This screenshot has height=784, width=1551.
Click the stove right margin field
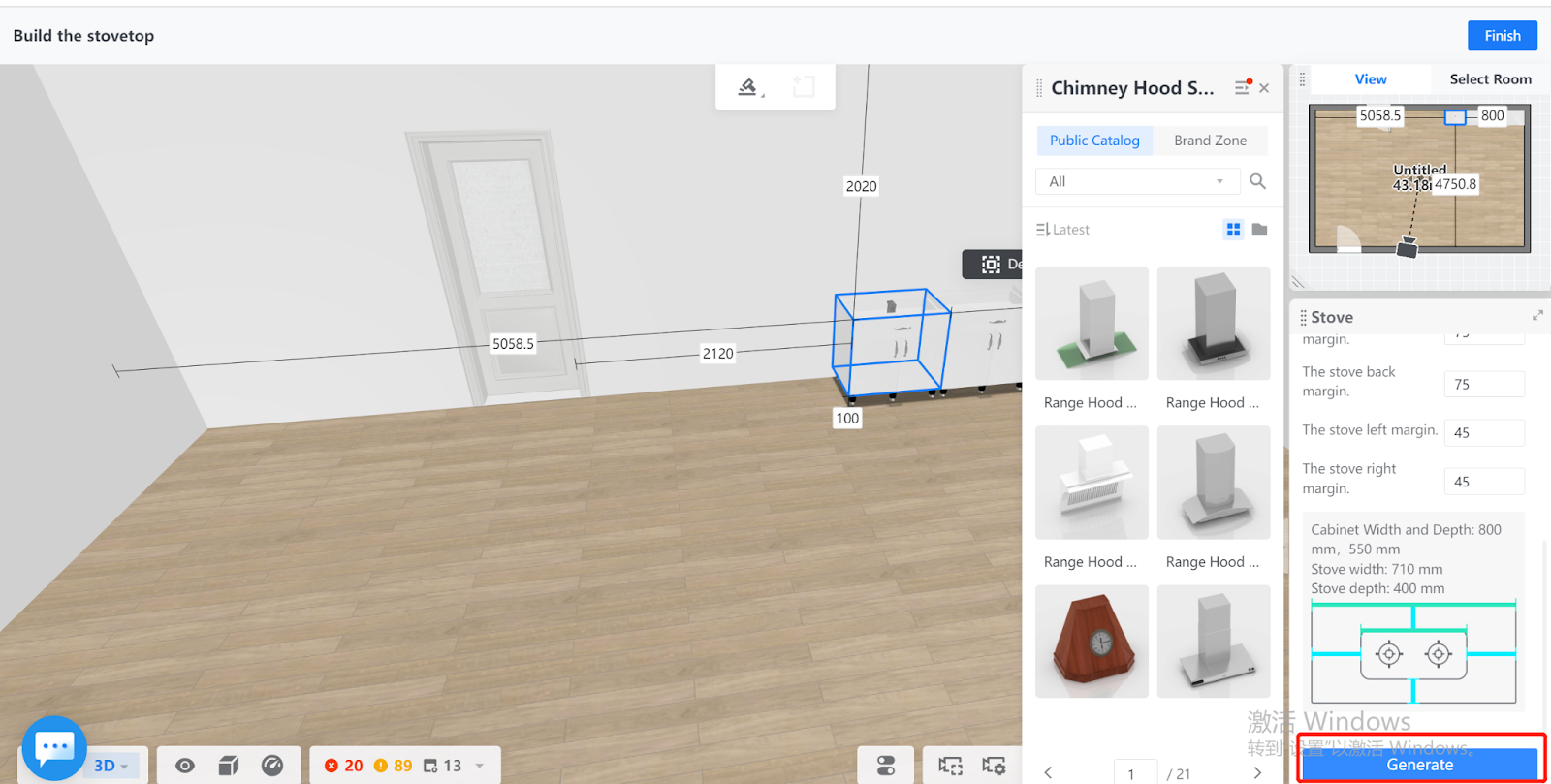(1484, 481)
